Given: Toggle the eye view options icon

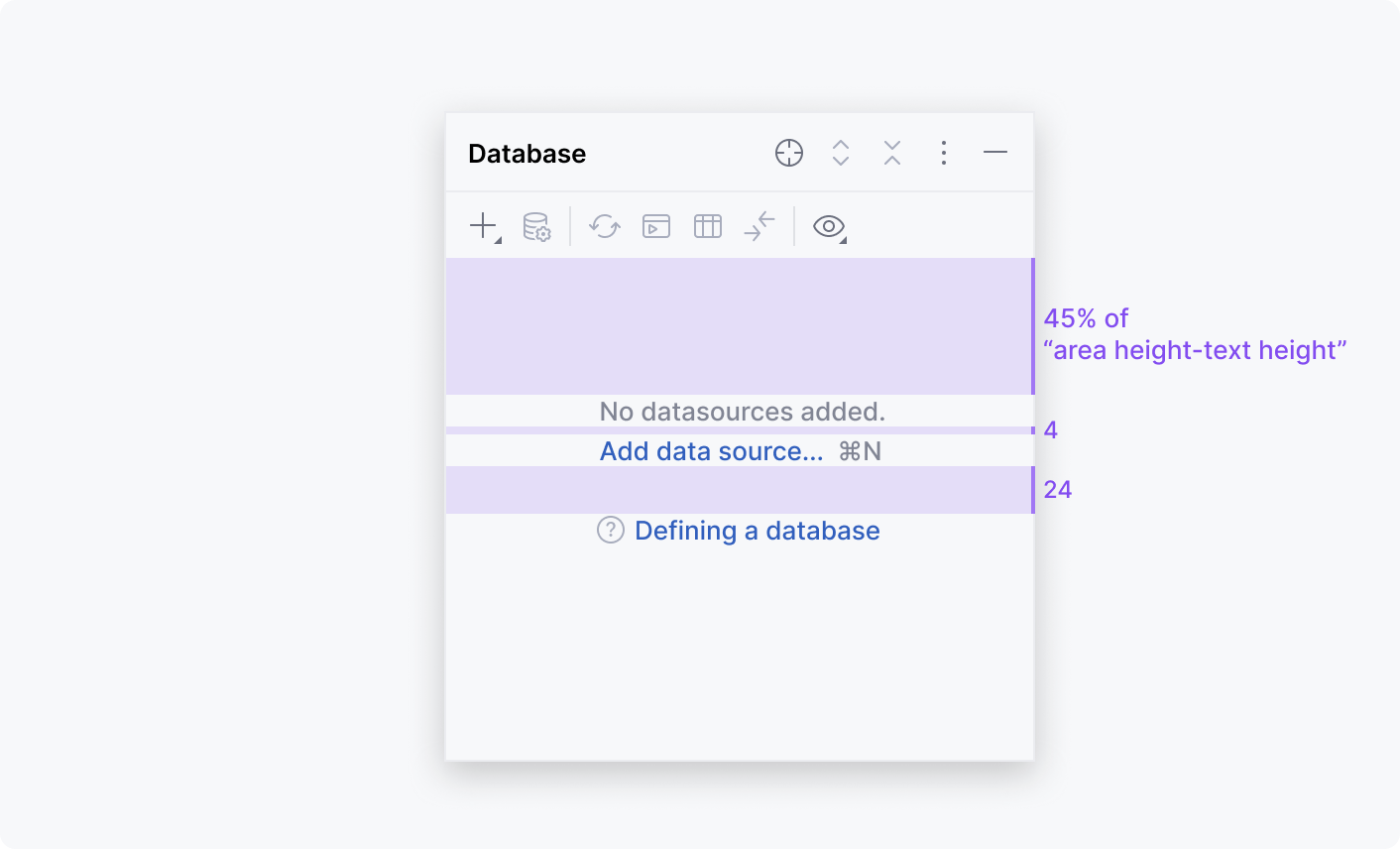Looking at the screenshot, I should pos(829,227).
